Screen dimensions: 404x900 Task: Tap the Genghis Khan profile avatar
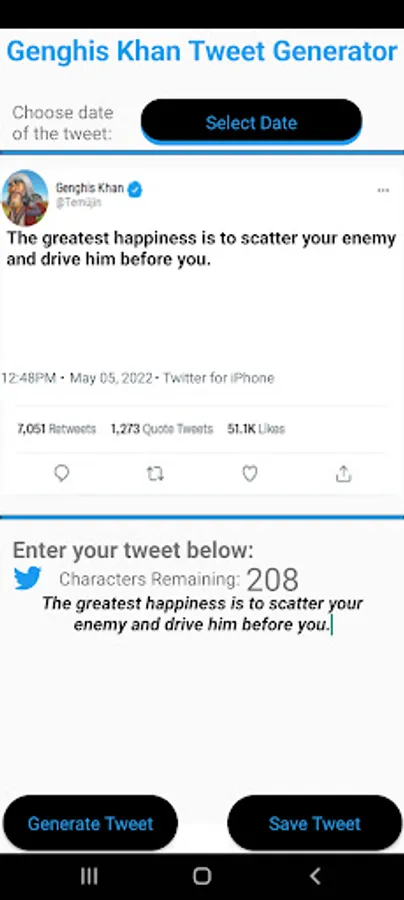point(25,198)
